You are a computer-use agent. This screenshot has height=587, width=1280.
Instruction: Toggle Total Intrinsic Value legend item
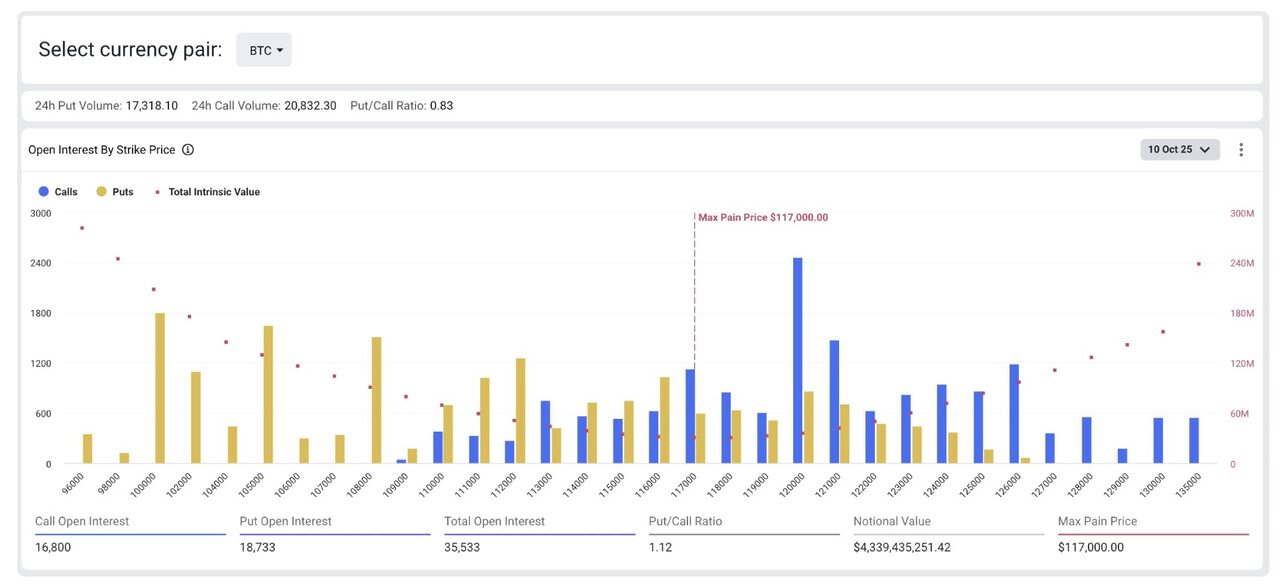pos(213,192)
